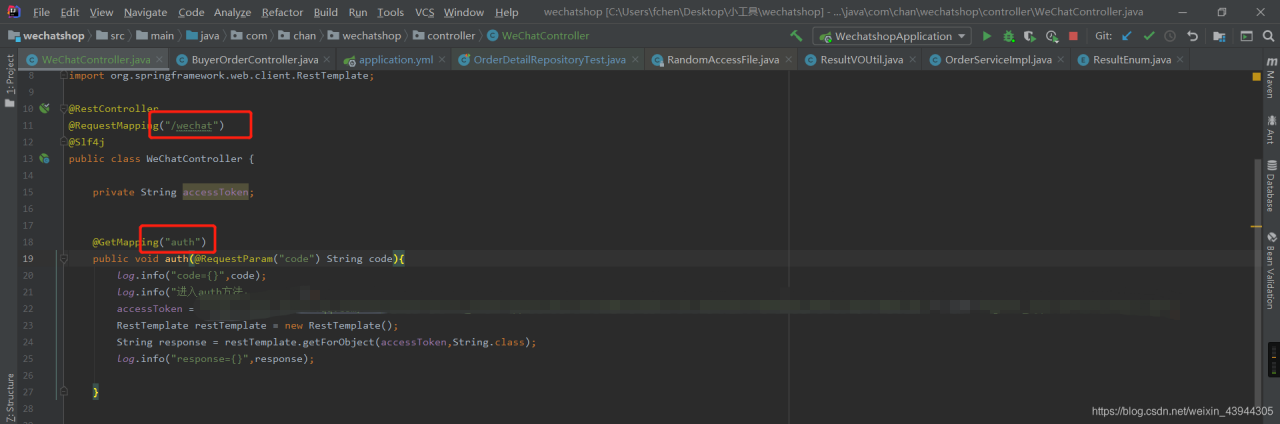Click Spring bean gutter icon on line 10
This screenshot has width=1280, height=424.
(44, 108)
